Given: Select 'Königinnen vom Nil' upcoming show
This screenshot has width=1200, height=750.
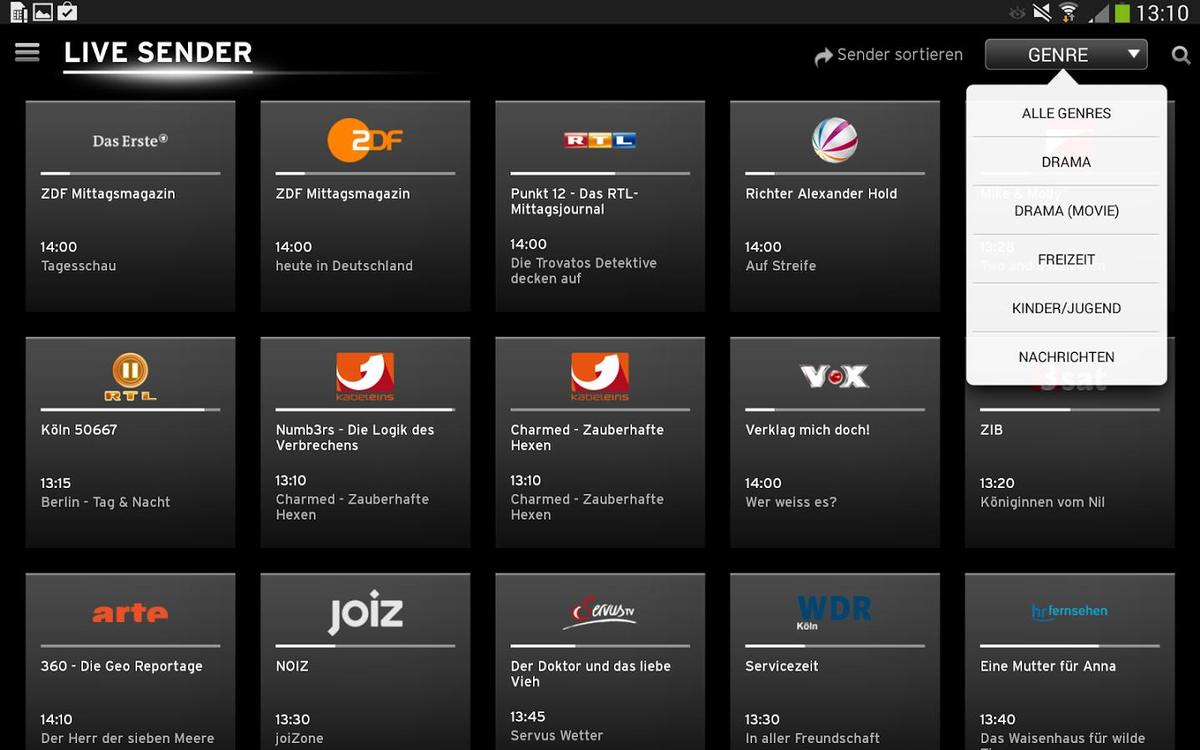Looking at the screenshot, I should (1042, 502).
